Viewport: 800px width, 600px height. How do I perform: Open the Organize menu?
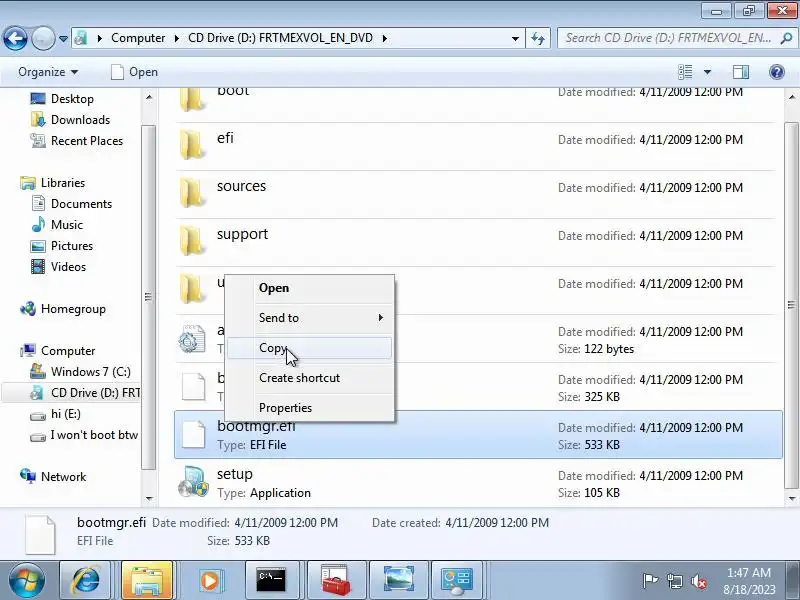point(48,72)
